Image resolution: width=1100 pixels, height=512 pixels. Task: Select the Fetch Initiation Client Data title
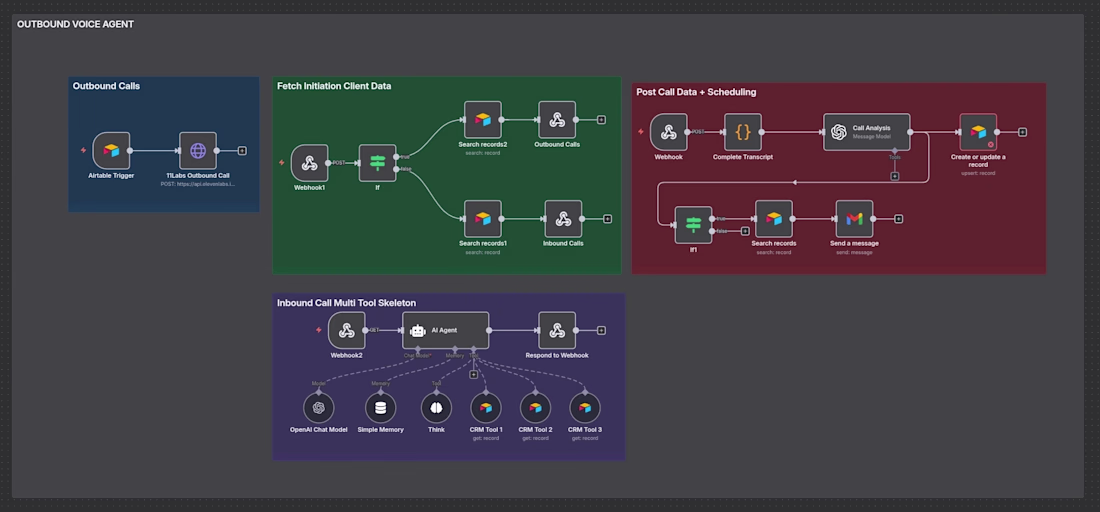click(x=334, y=86)
